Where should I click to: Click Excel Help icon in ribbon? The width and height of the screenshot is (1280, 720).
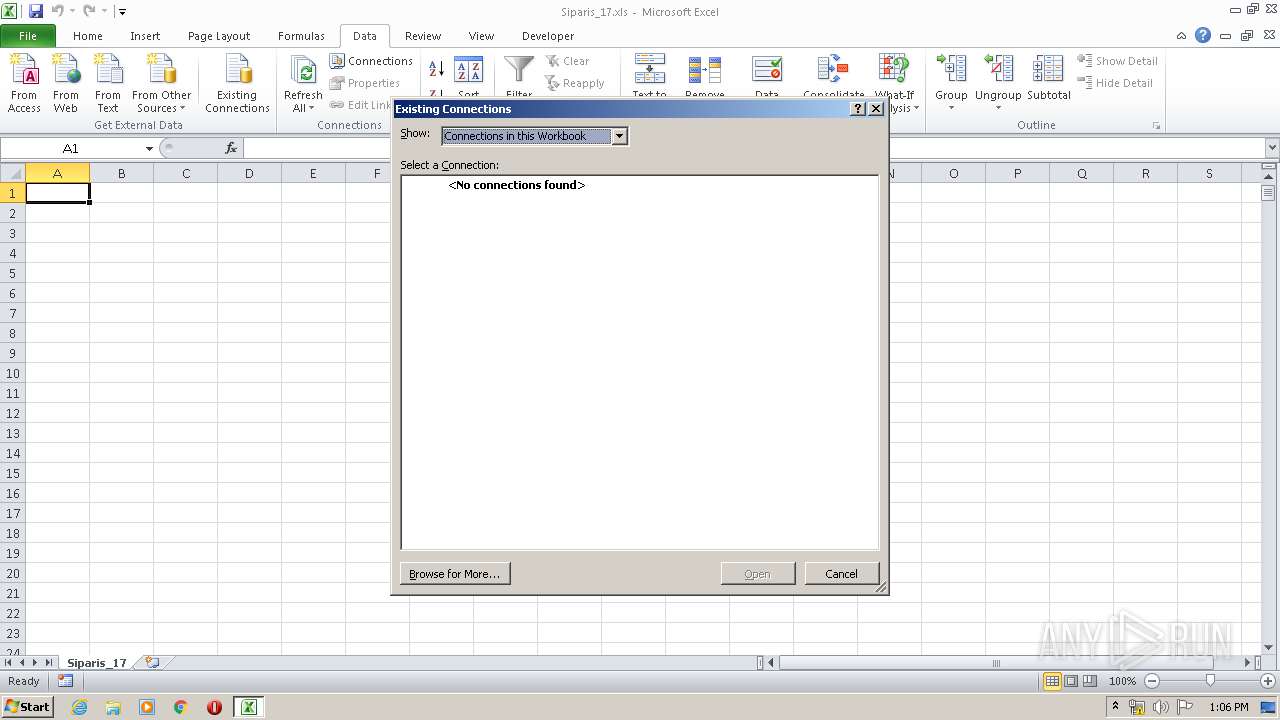point(1203,36)
